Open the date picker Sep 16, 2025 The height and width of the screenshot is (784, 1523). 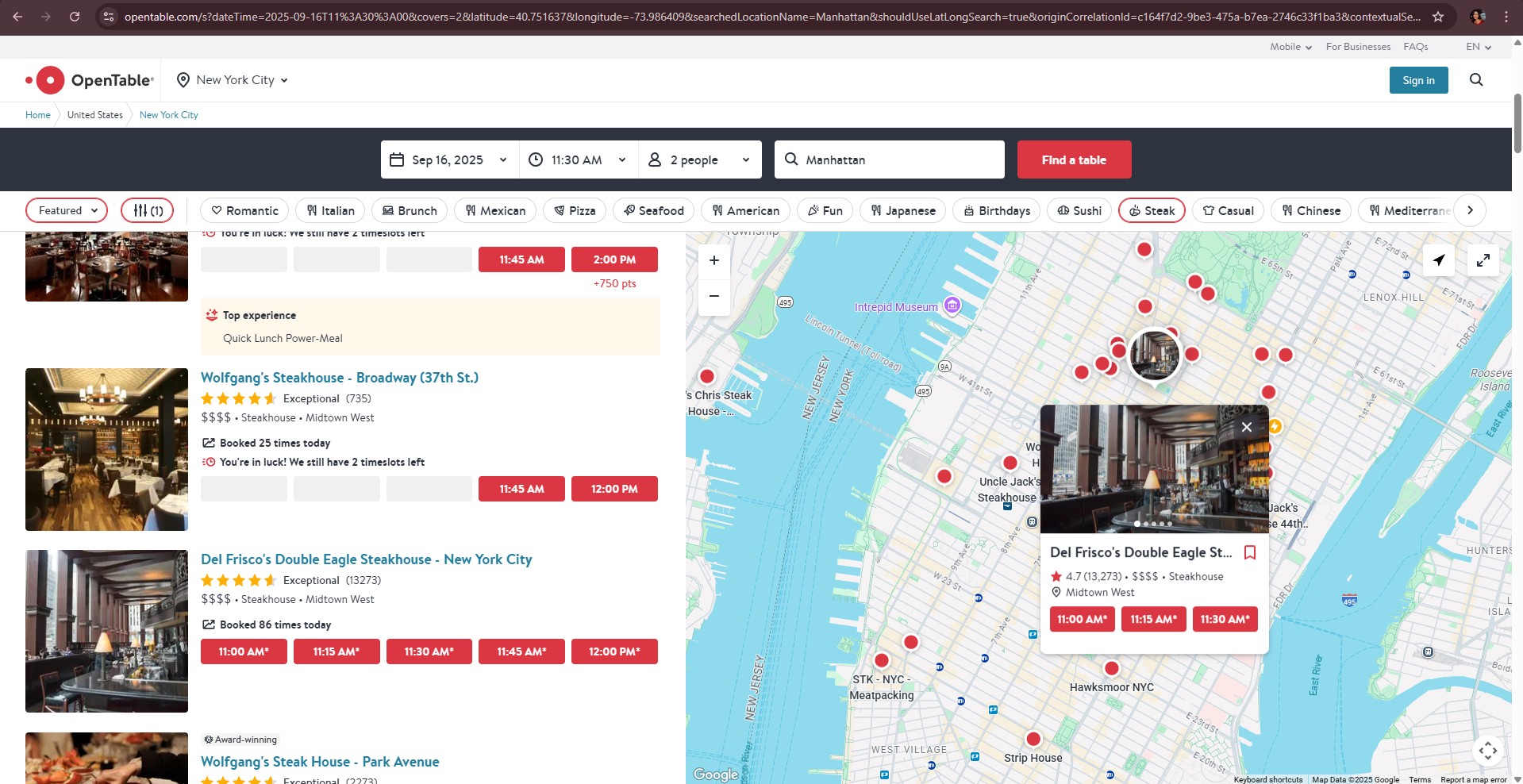[x=450, y=159]
